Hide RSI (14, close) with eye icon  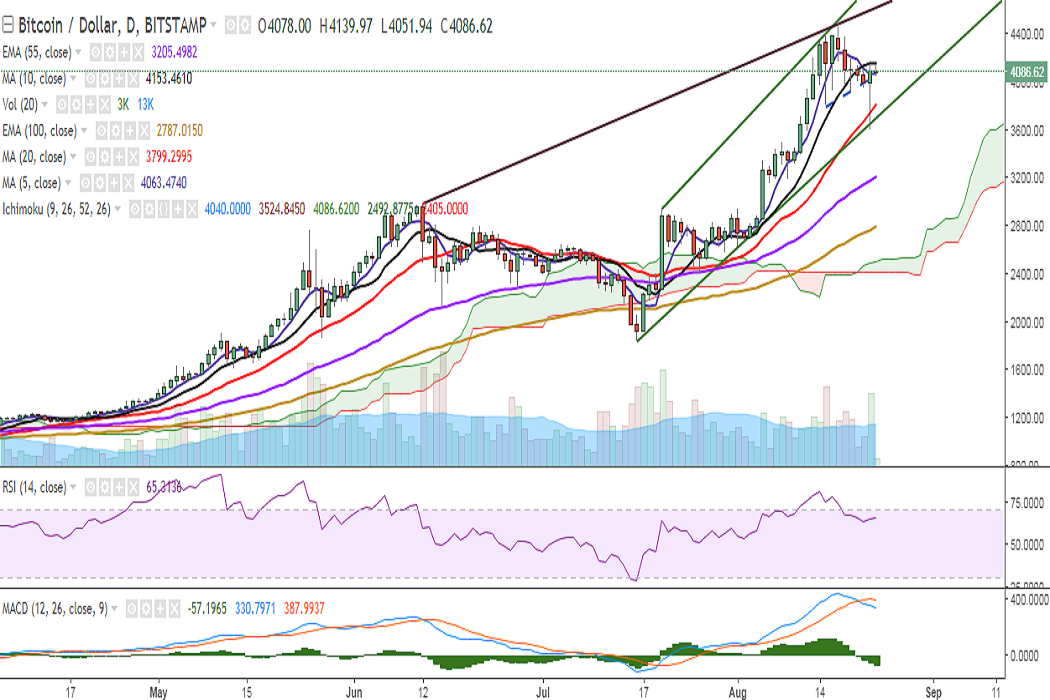90,487
